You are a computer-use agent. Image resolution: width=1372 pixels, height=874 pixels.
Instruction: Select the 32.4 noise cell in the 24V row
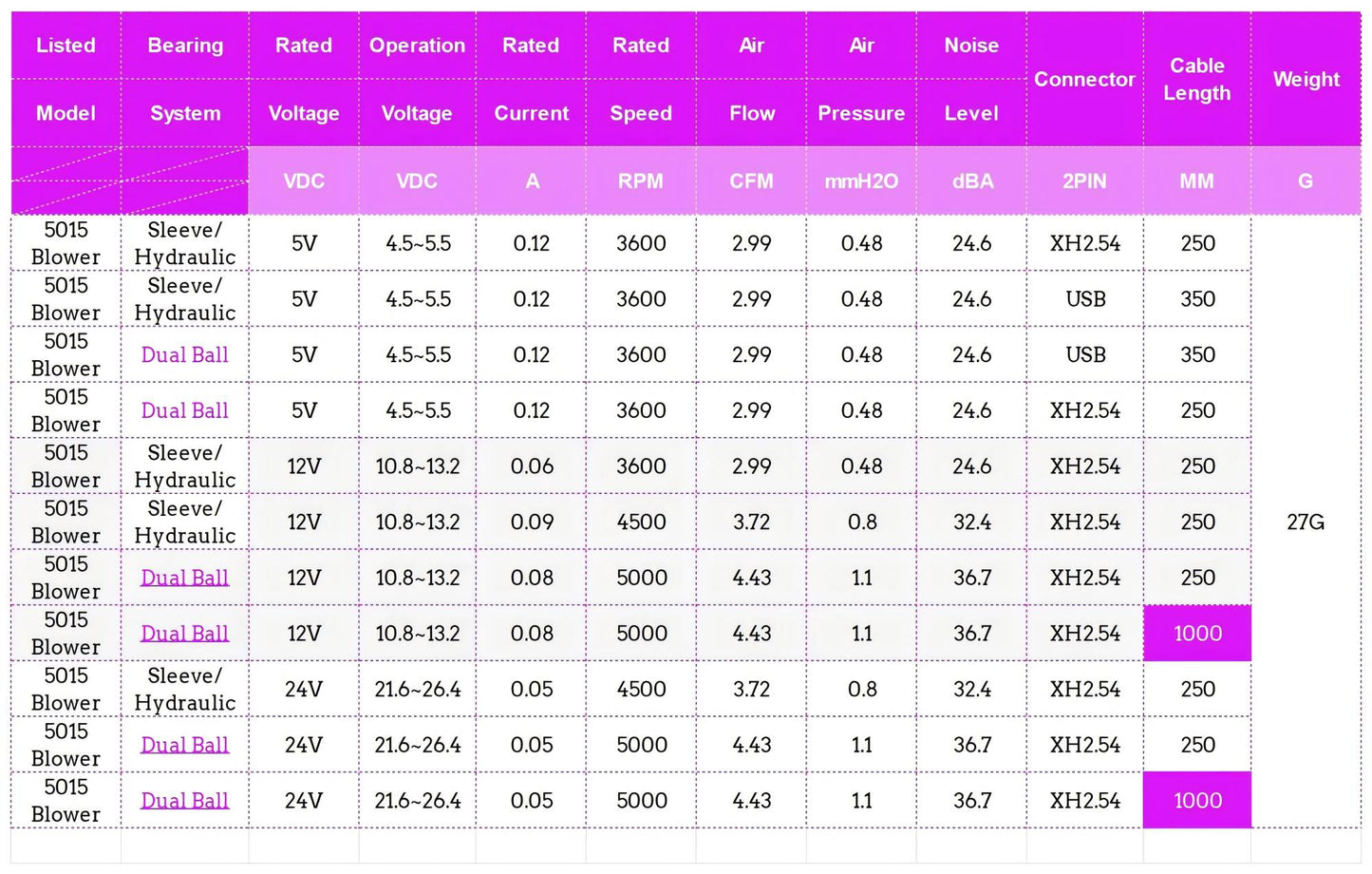(972, 690)
